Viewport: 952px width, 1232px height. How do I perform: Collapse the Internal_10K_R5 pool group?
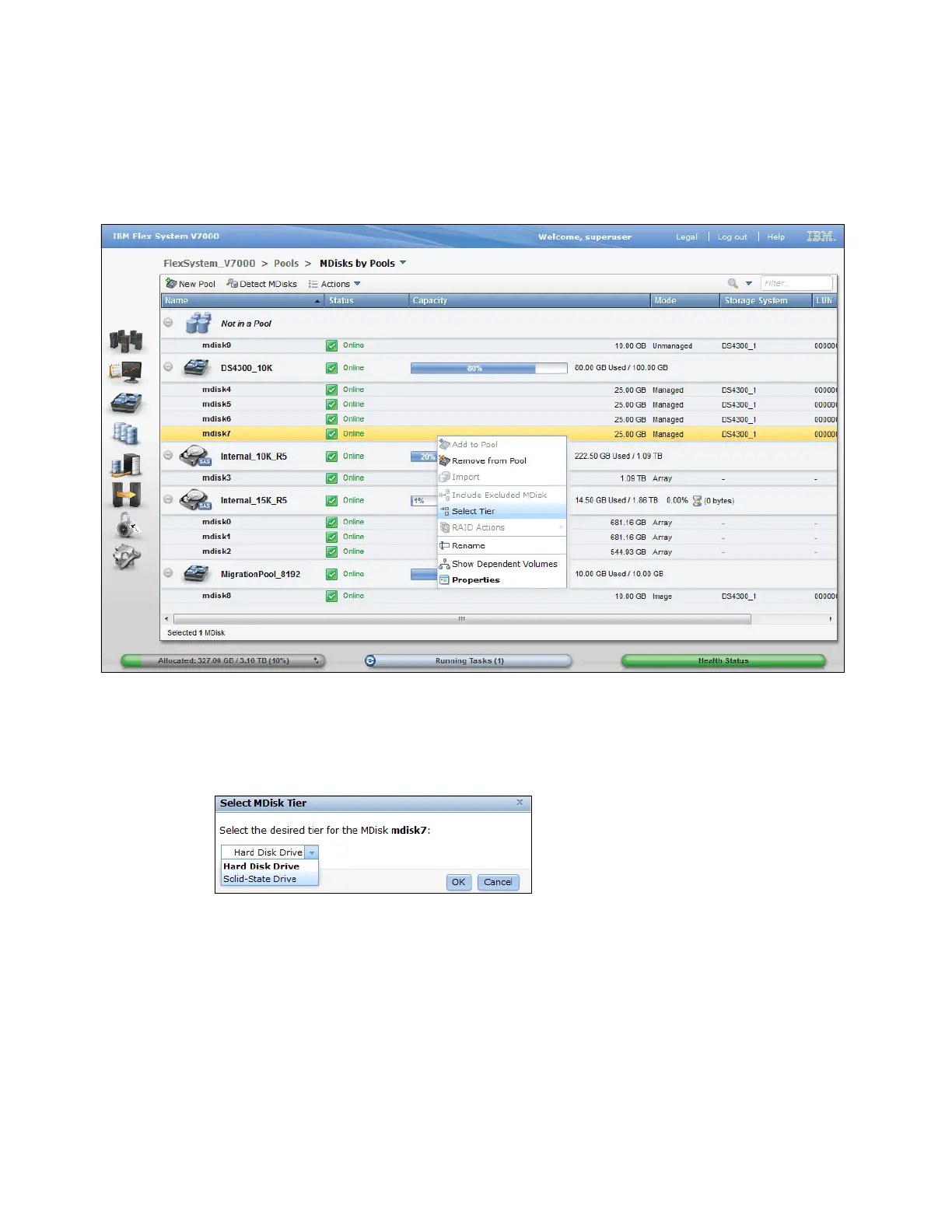(168, 455)
